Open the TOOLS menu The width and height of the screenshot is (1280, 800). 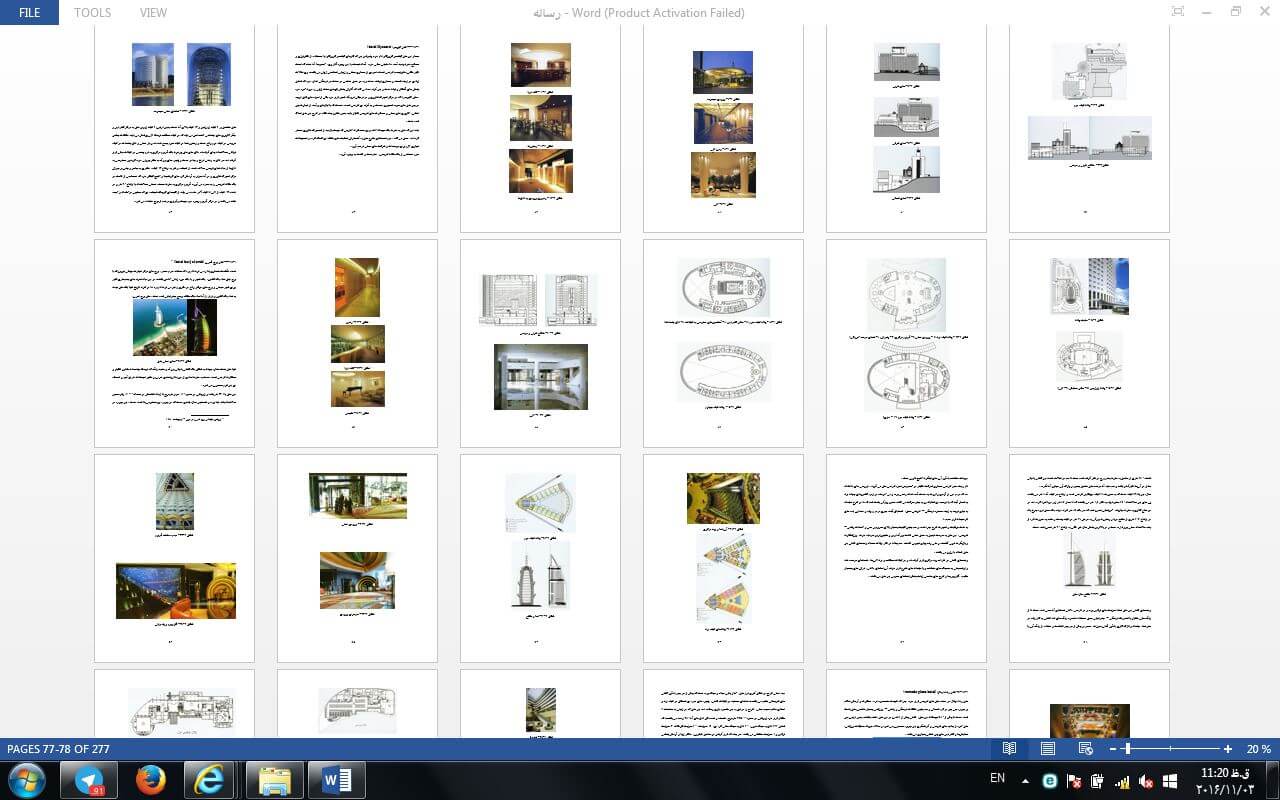pos(92,13)
